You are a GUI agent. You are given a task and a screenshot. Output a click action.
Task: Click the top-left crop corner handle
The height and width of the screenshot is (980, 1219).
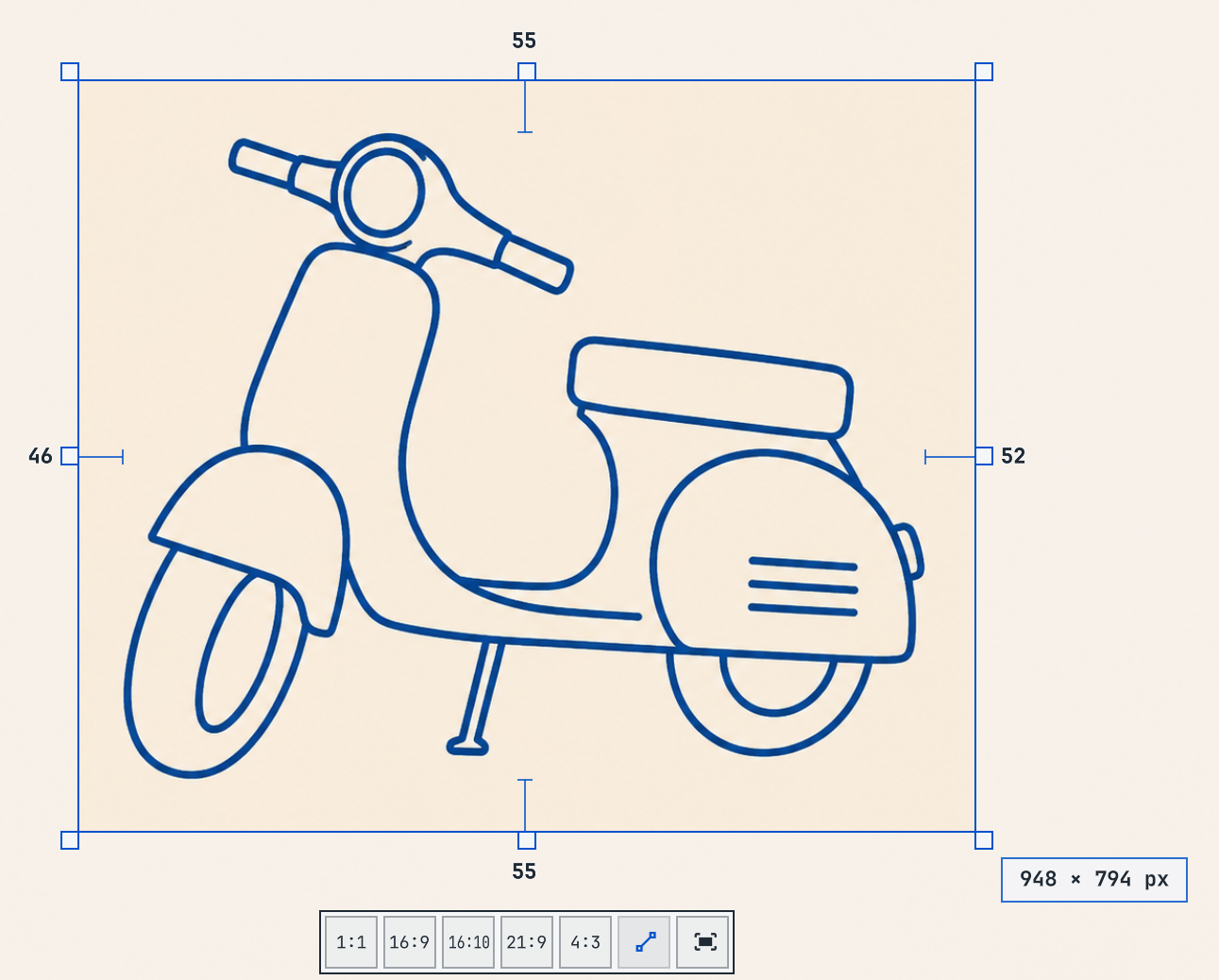[70, 72]
